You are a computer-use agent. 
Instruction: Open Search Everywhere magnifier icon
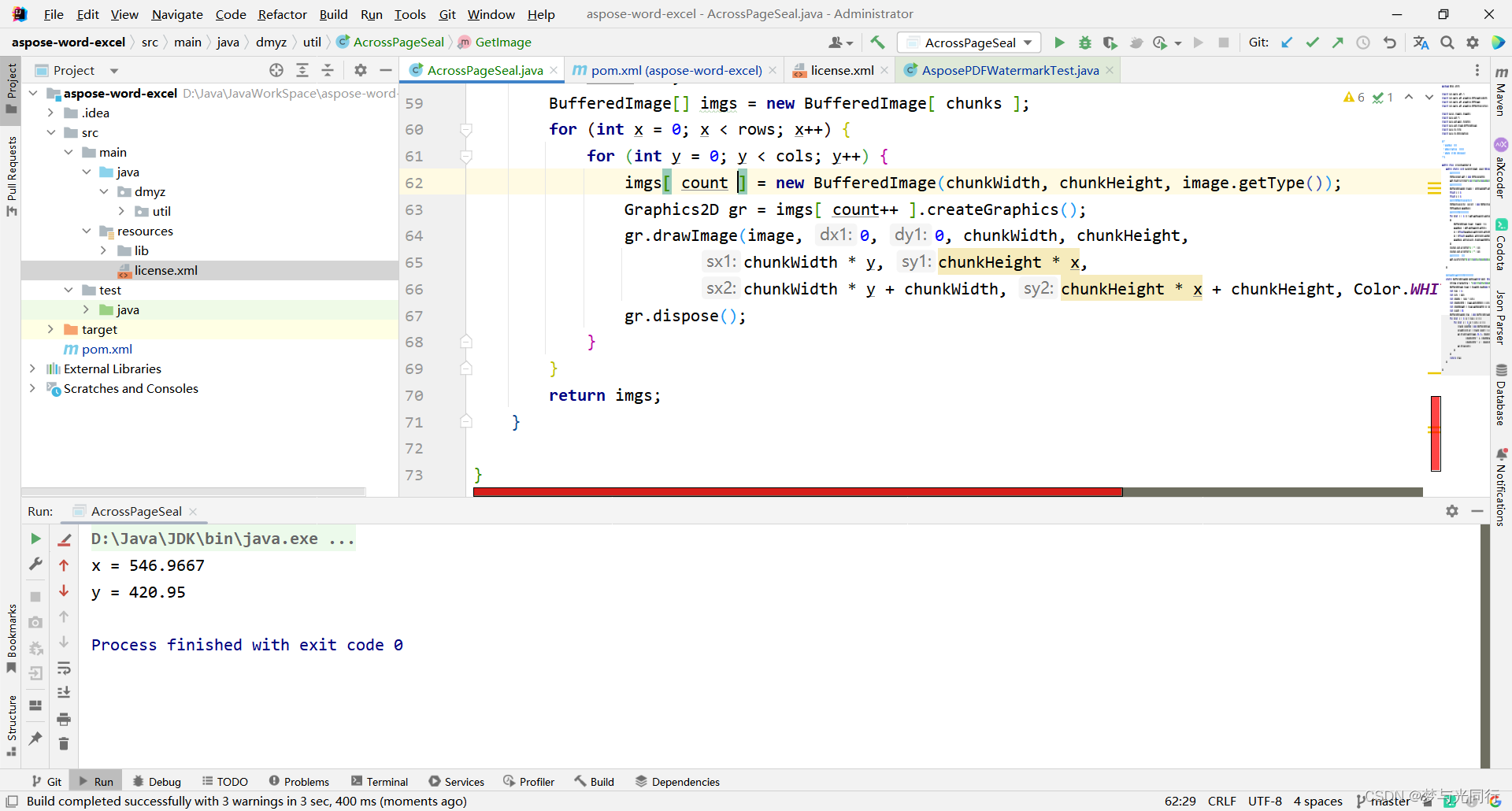pyautogui.click(x=1447, y=43)
